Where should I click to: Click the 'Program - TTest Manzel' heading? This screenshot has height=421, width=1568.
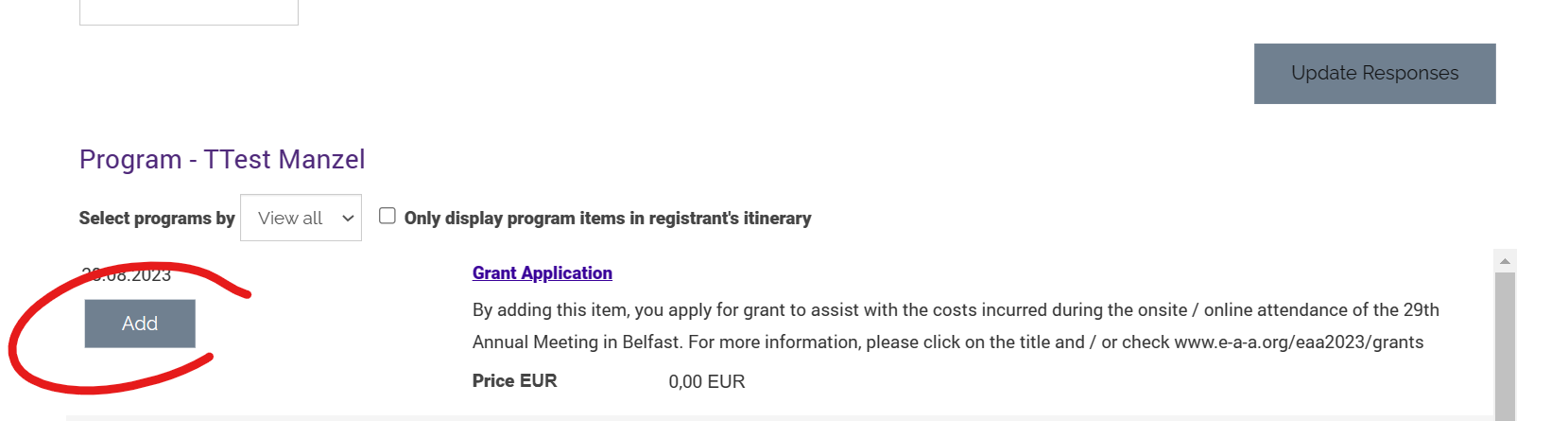pos(222,159)
